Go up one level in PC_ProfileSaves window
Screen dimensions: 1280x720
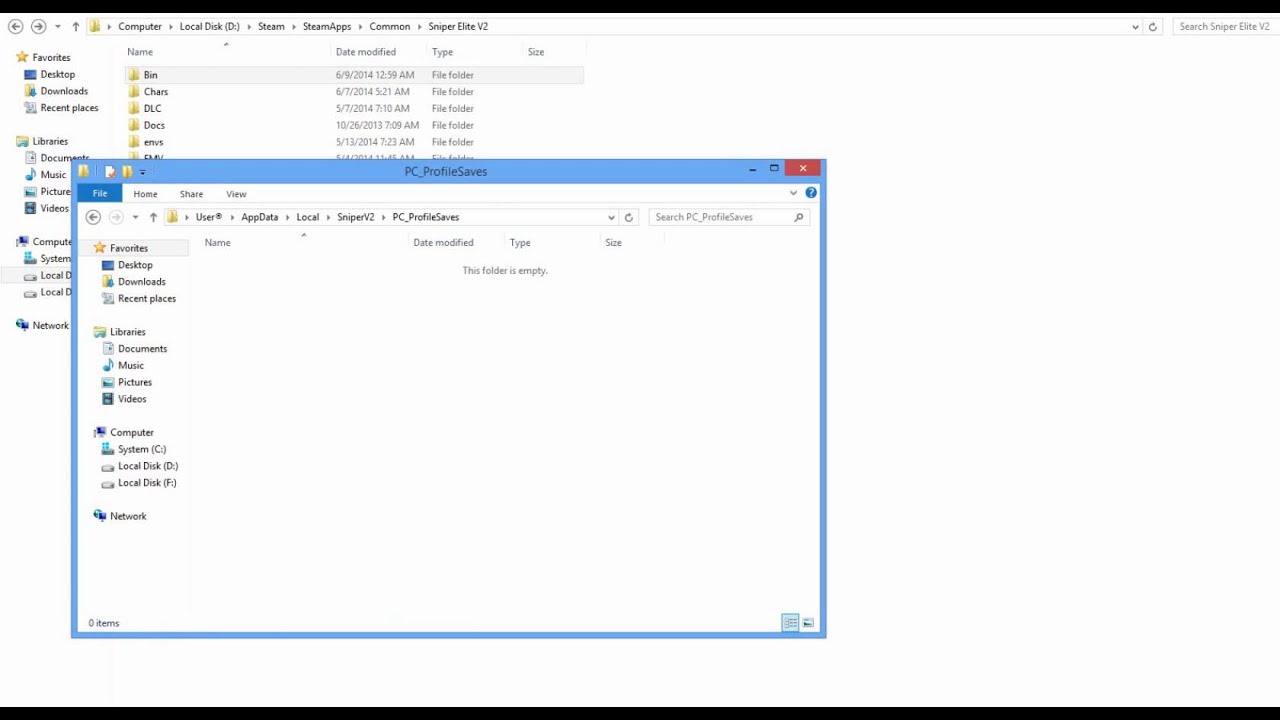pos(153,217)
